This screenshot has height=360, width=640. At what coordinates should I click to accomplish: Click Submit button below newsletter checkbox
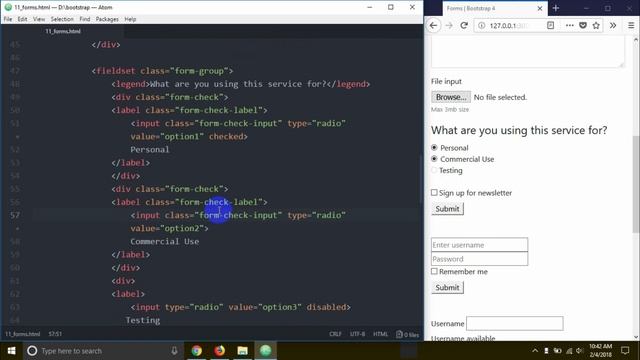pos(447,209)
